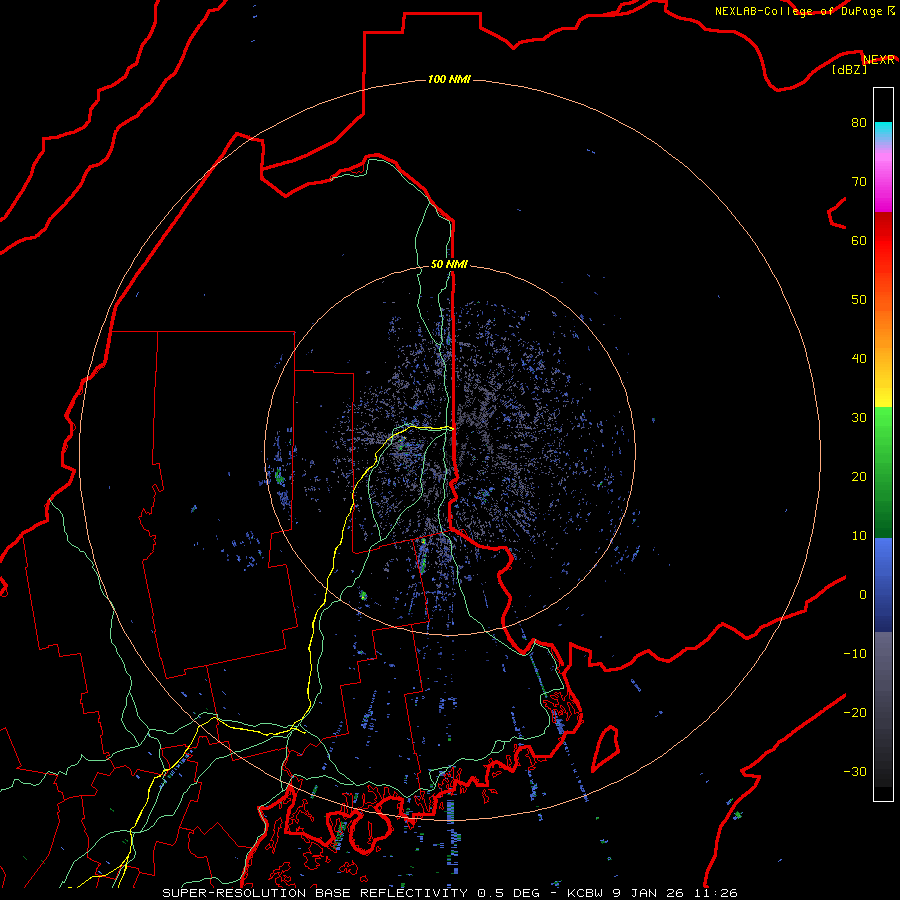Screen dimensions: 900x900
Task: Click the 70 value on the dBZ scale
Action: 859,181
